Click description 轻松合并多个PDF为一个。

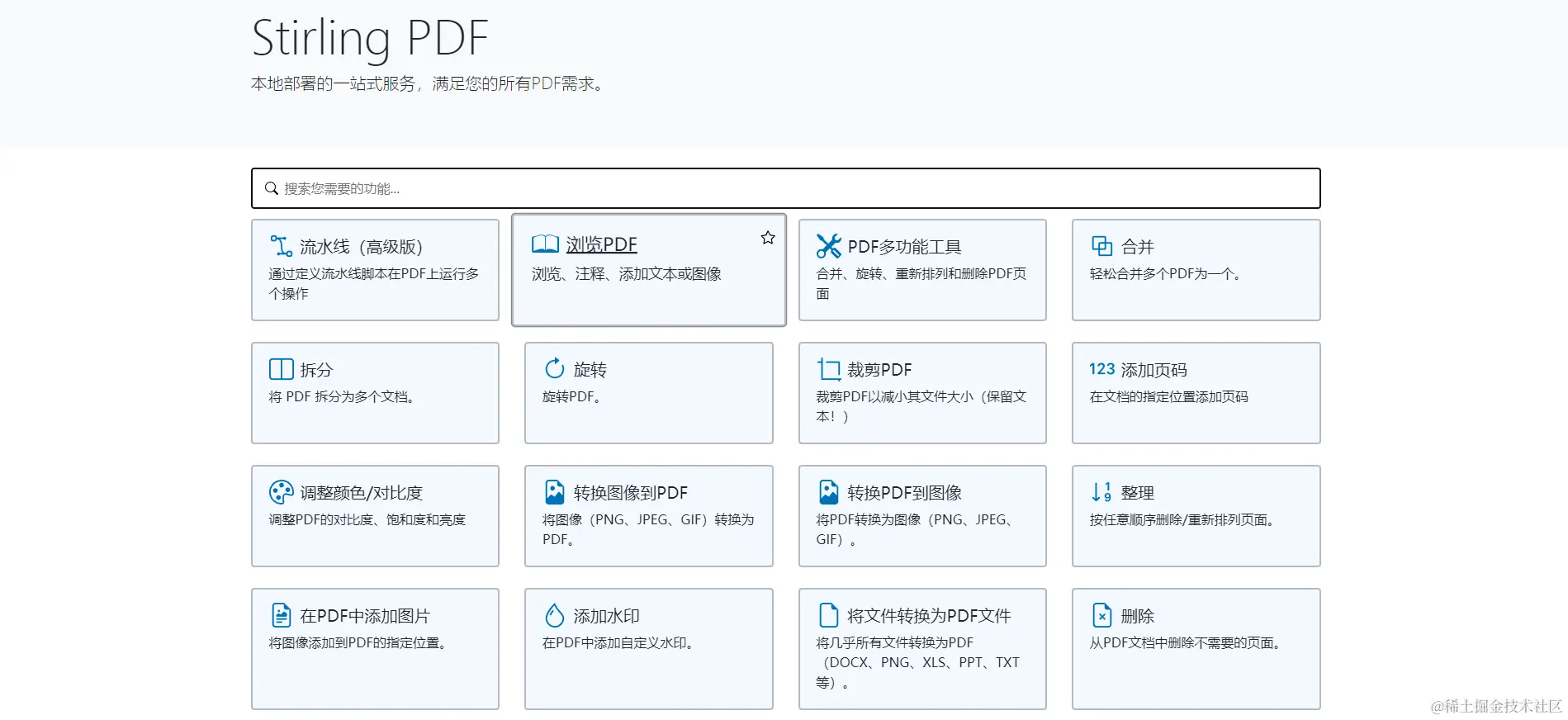(1165, 273)
